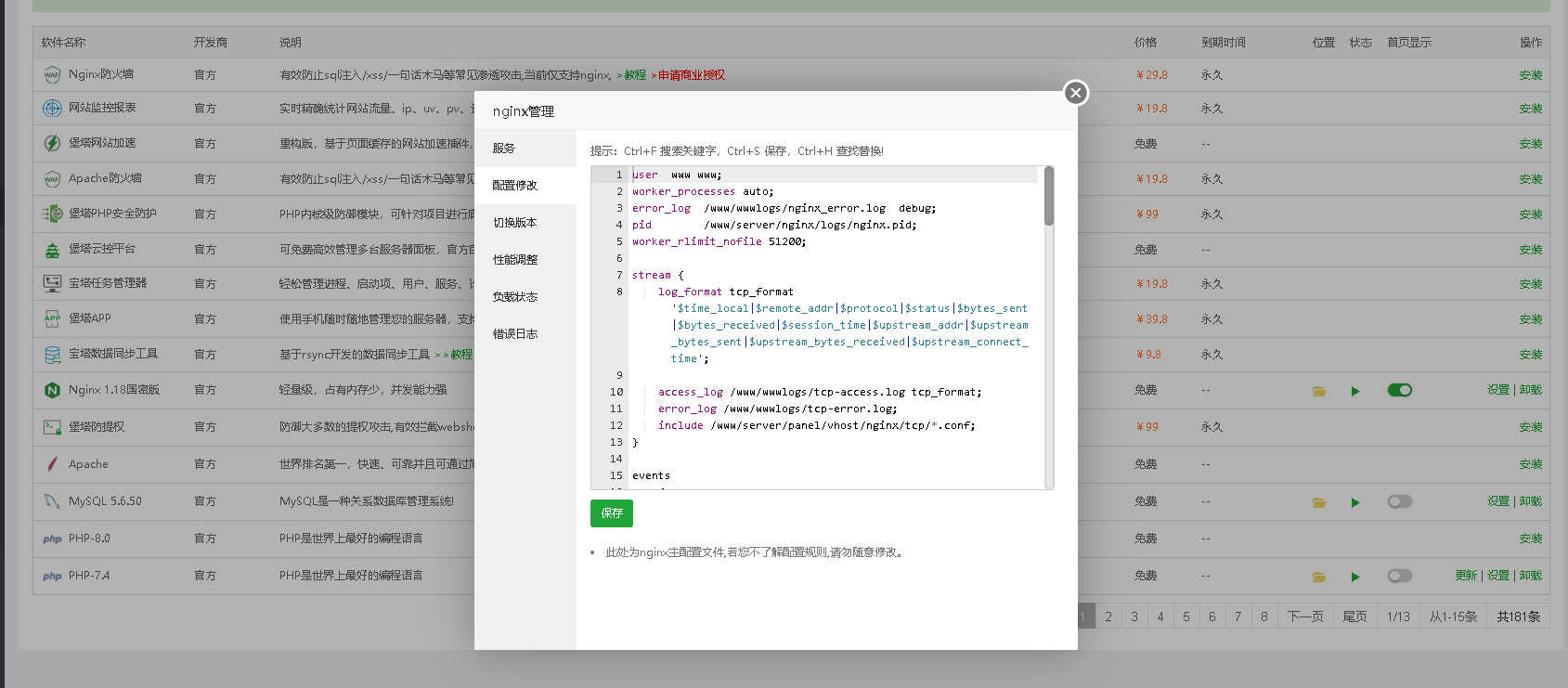The width and height of the screenshot is (1568, 688).
Task: Click the Nginx 1.18 running status play icon
Action: (1355, 391)
